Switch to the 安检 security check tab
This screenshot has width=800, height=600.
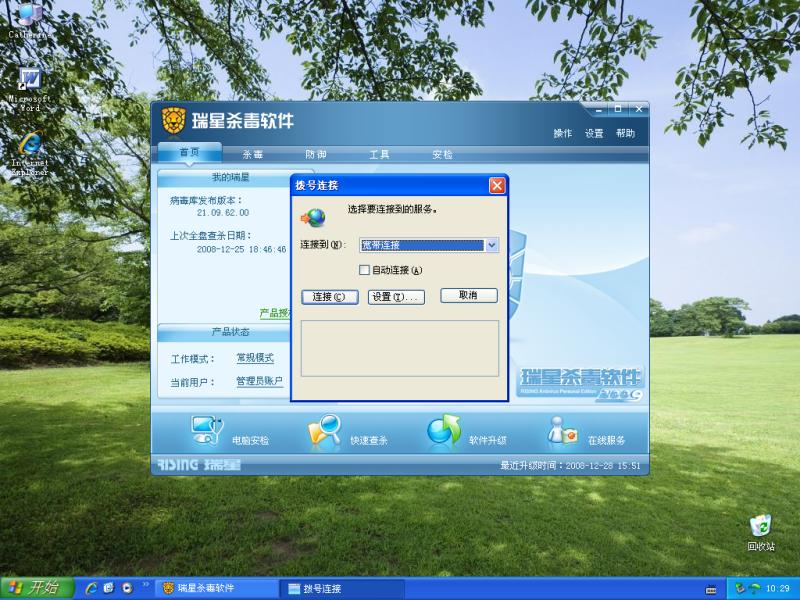pos(442,154)
